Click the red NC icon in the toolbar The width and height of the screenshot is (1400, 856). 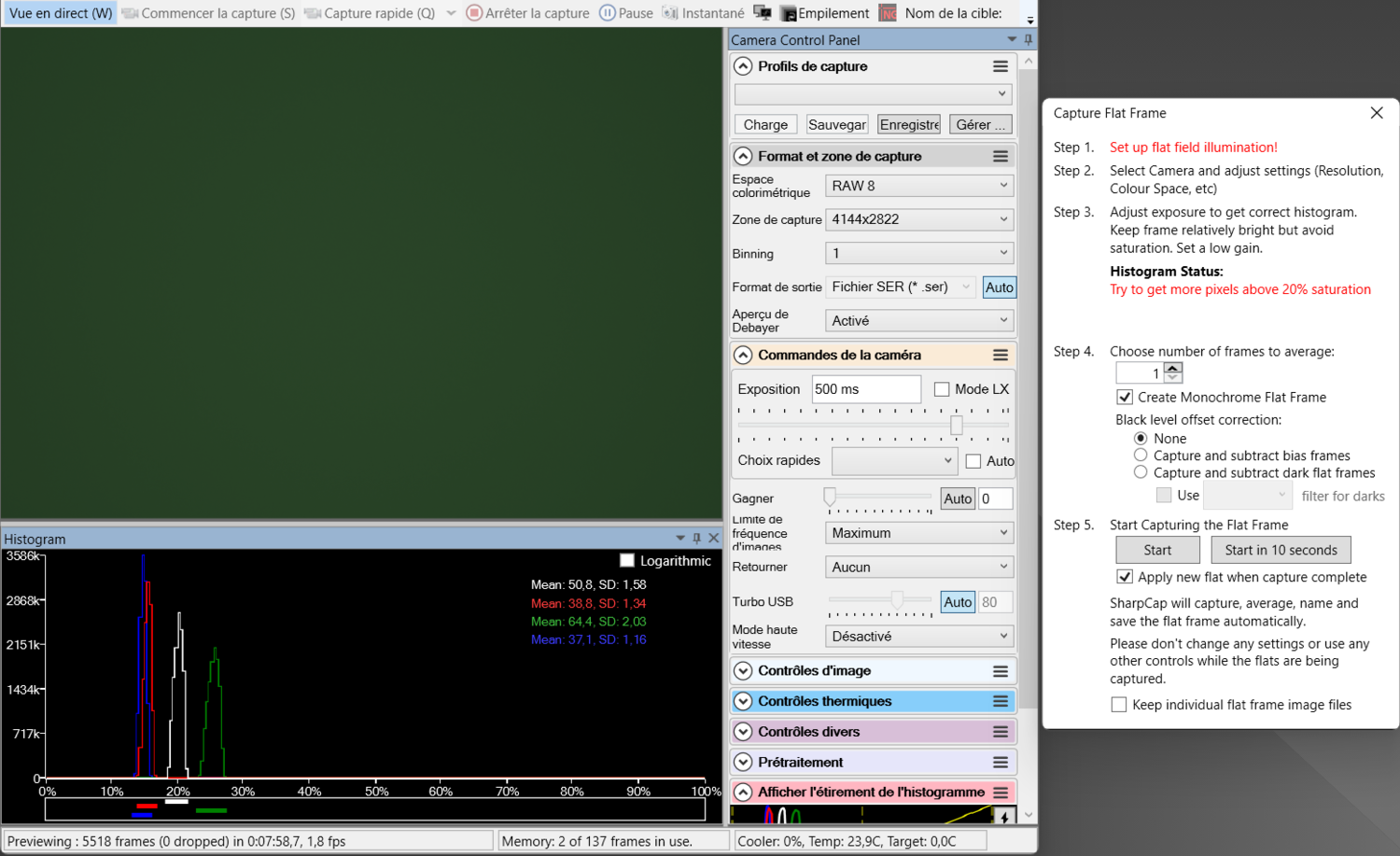[888, 13]
